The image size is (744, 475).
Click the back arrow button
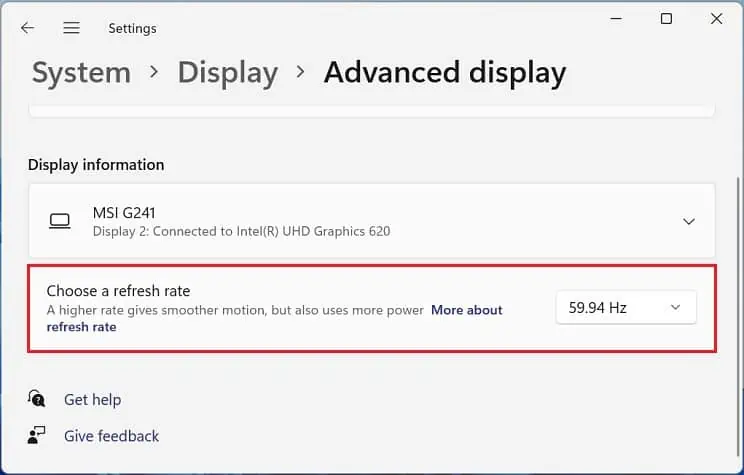pos(27,28)
